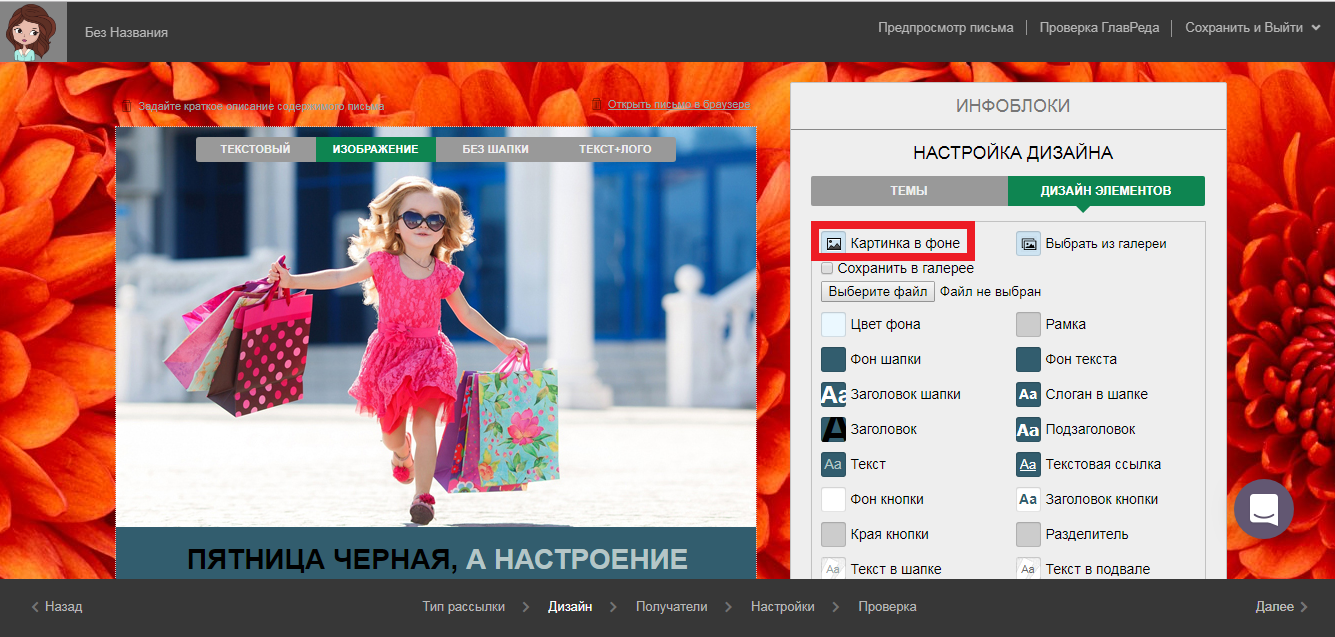
Task: Open the live chat widget
Action: tap(1263, 509)
